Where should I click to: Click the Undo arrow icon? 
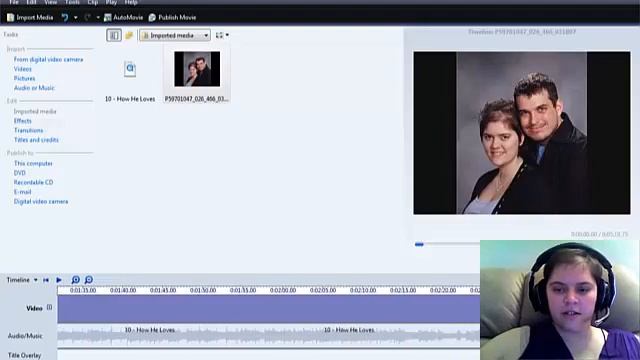(65, 18)
